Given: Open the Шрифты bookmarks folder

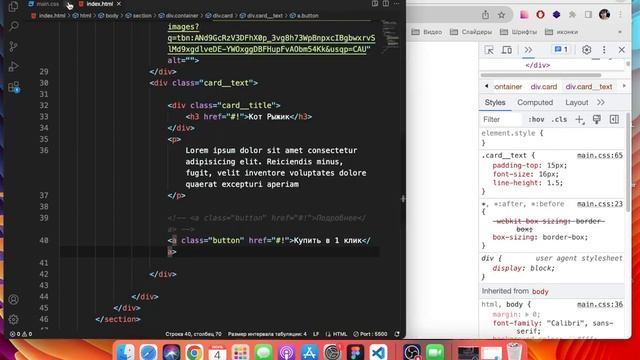Looking at the screenshot, I should tap(518, 32).
